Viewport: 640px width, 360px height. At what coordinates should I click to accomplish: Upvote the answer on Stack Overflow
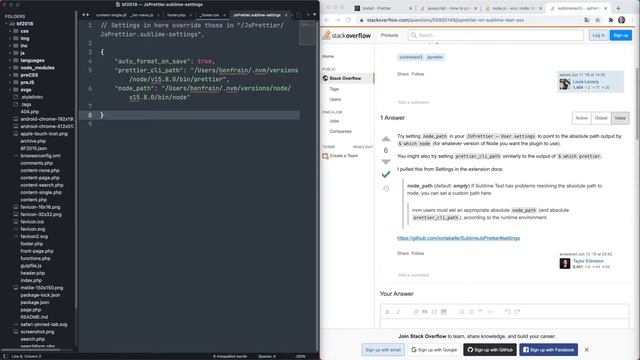click(386, 139)
